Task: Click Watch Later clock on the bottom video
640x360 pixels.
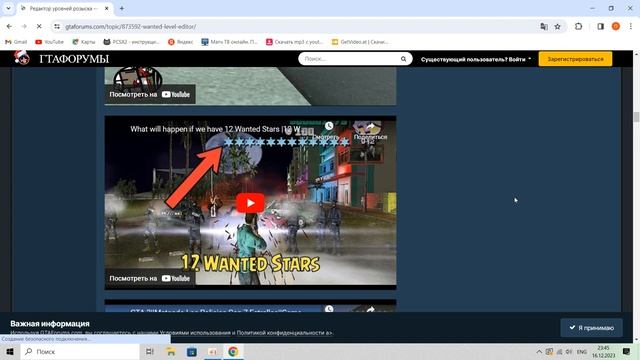Action: (329, 309)
